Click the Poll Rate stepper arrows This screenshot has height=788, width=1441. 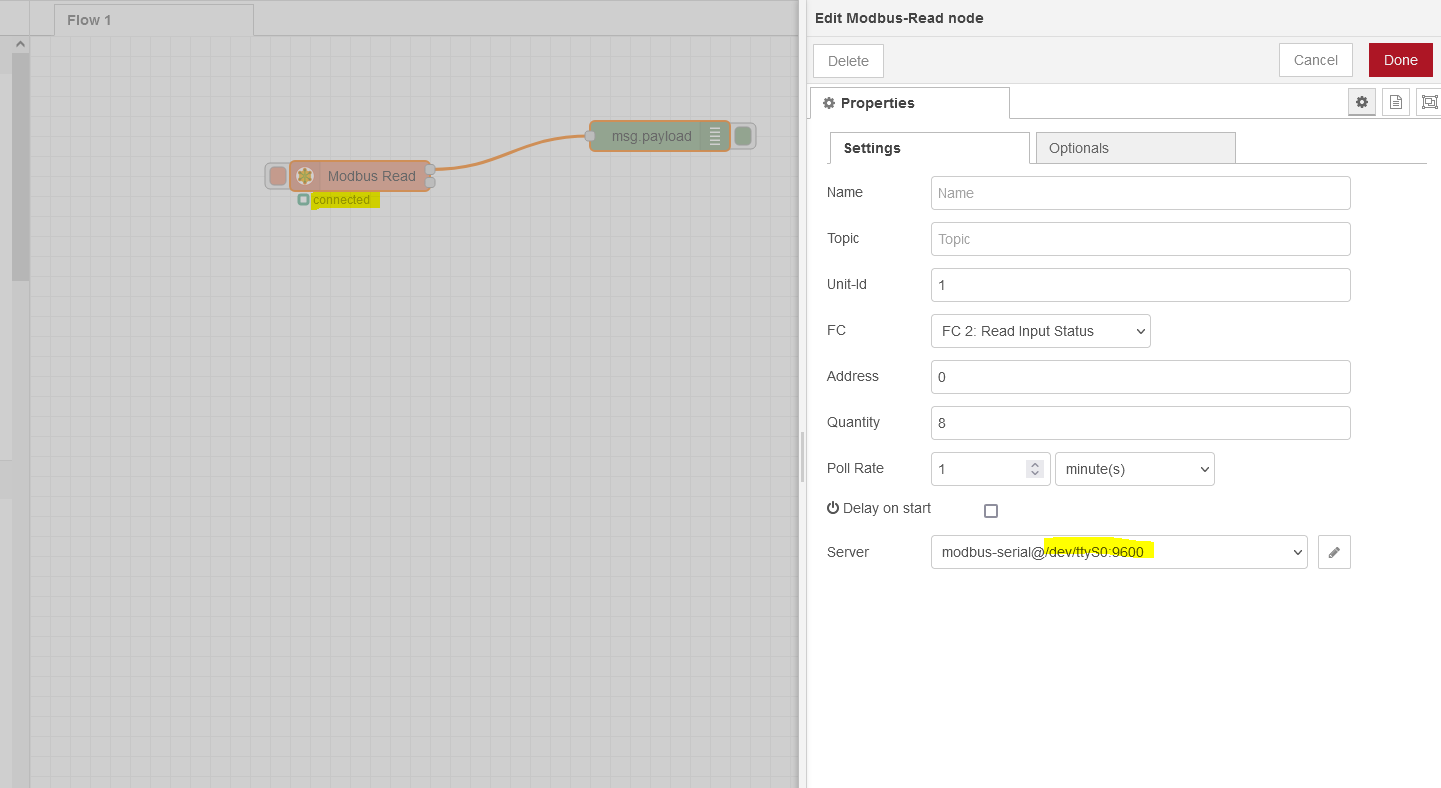coord(1034,469)
